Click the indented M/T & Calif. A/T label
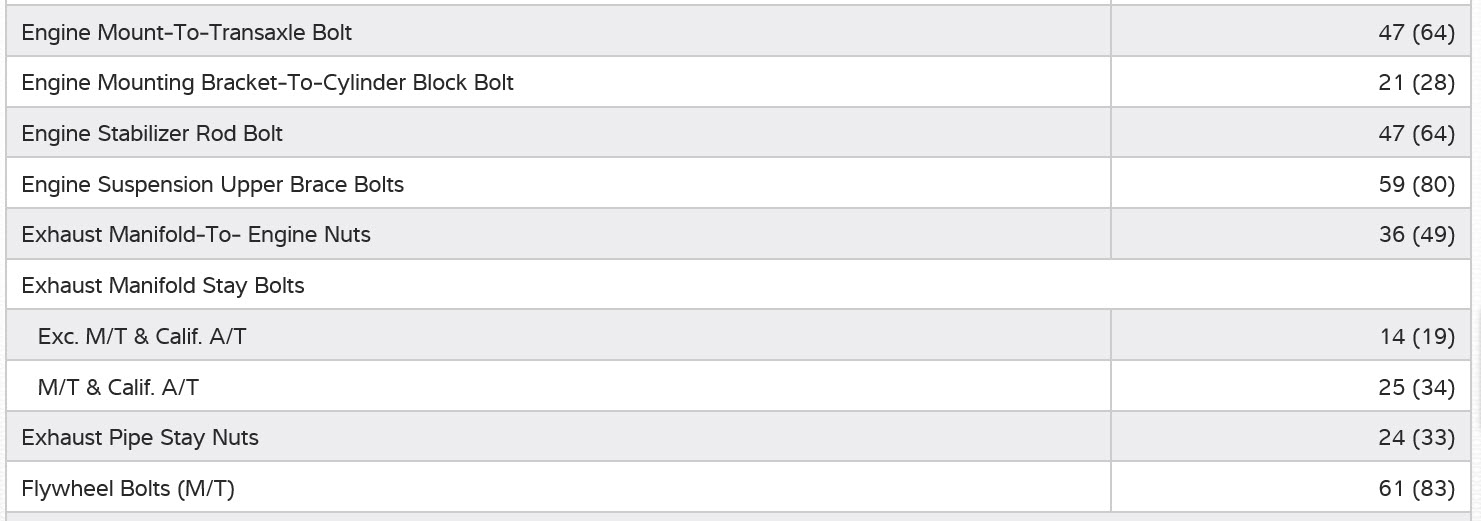The height and width of the screenshot is (521, 1481). tap(118, 387)
